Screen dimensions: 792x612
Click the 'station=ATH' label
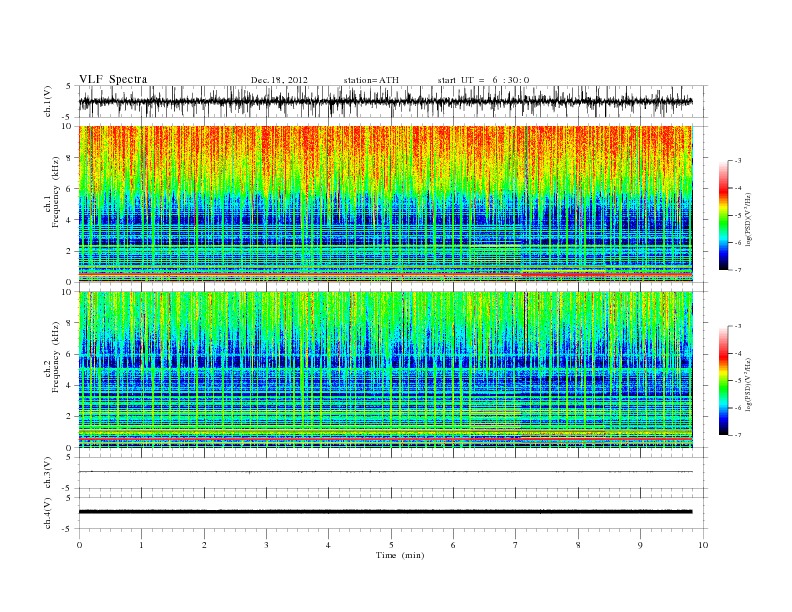pyautogui.click(x=371, y=80)
